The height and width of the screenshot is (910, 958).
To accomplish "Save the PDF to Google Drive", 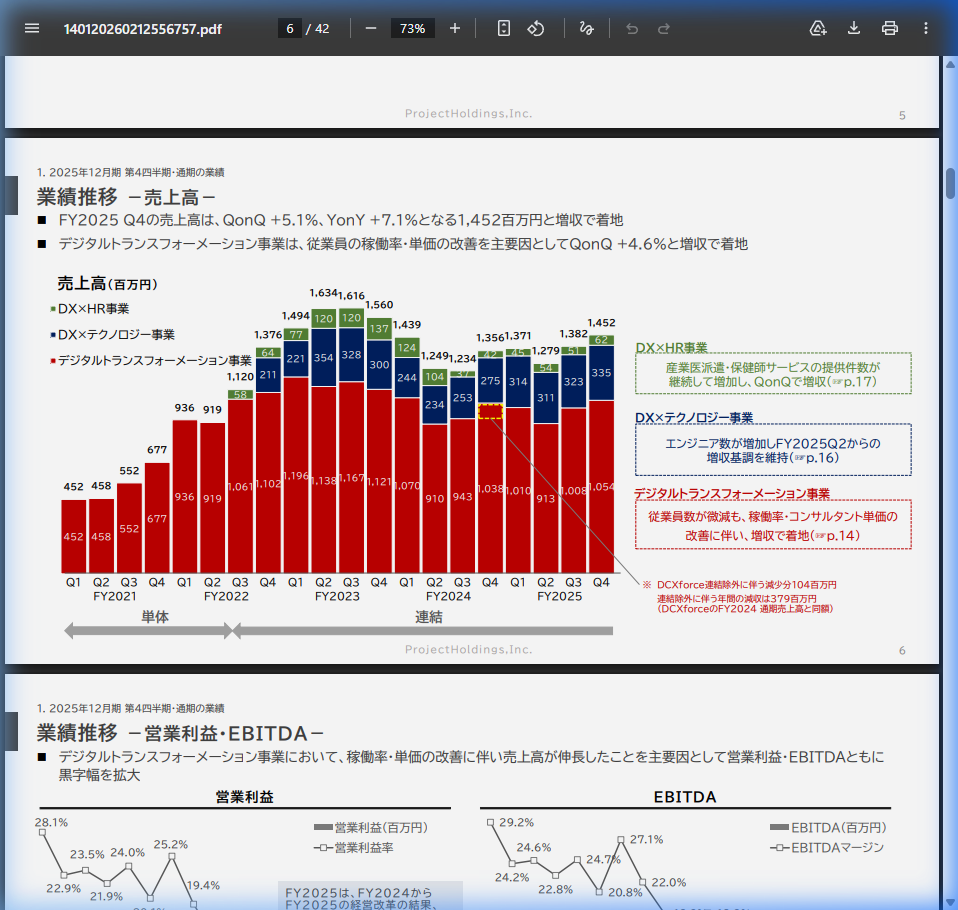I will [x=818, y=28].
